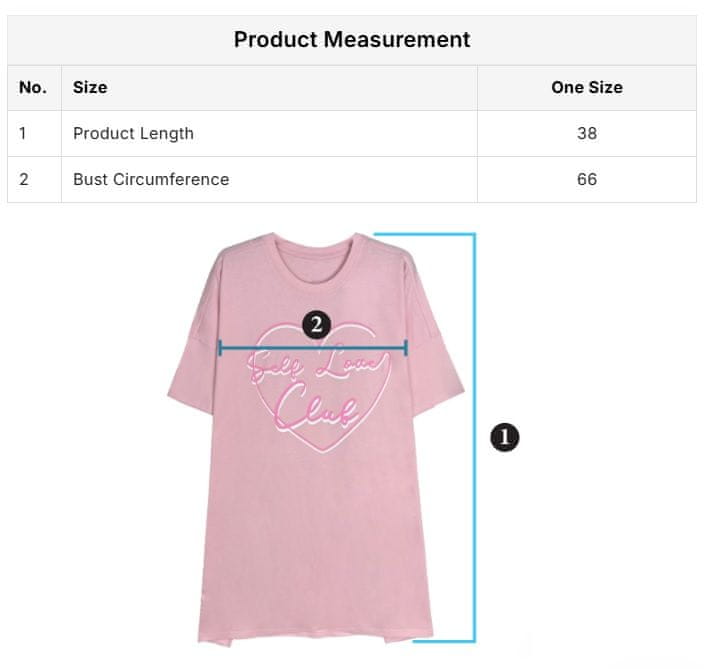This screenshot has width=707, height=669.
Task: Select the "Product Length" row label
Action: (133, 134)
